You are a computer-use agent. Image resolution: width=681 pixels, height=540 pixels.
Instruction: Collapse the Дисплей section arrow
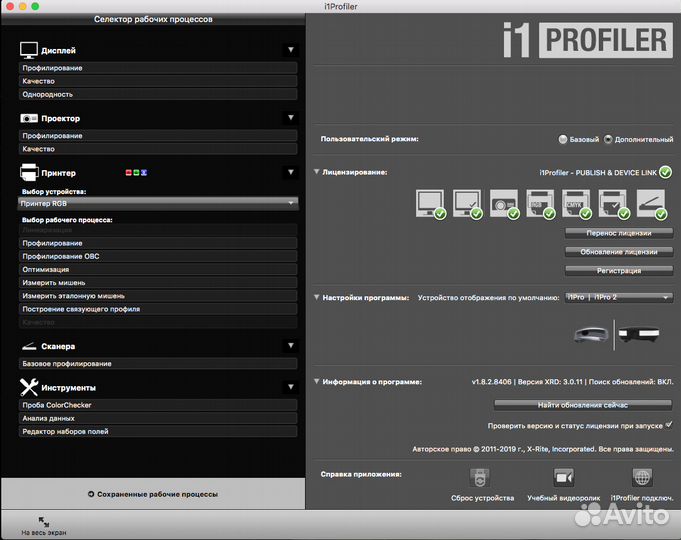(x=291, y=50)
